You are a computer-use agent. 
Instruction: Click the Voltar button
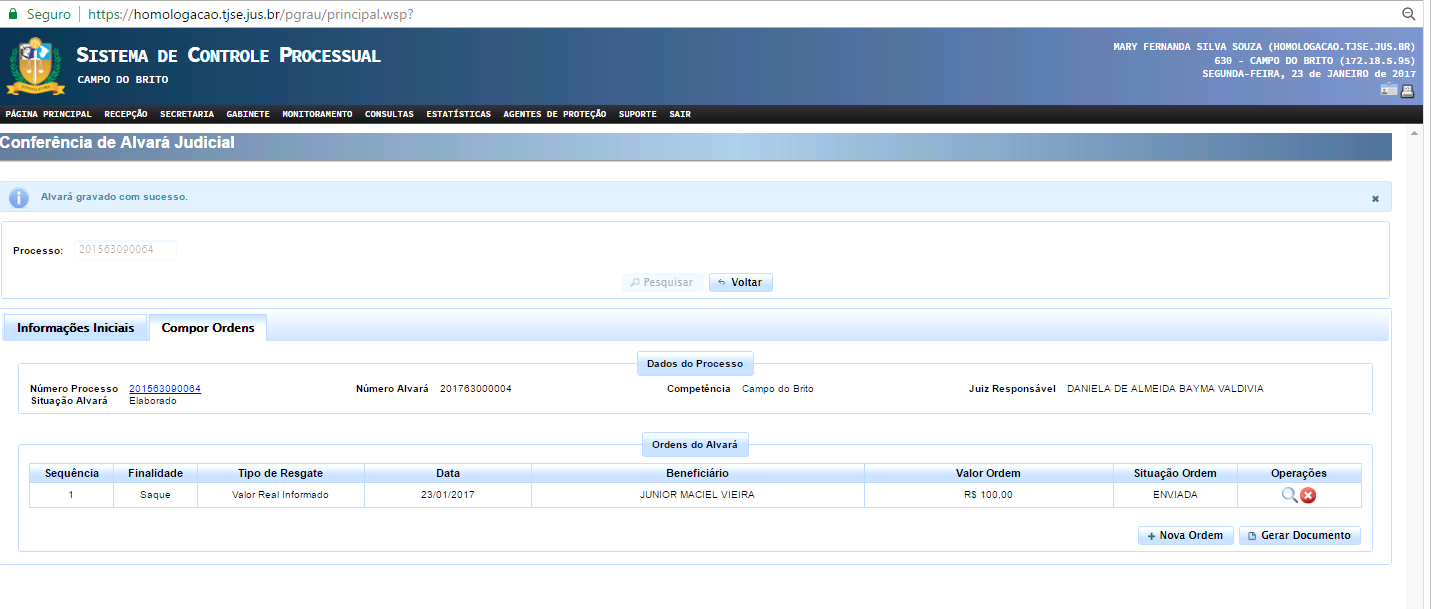click(740, 282)
